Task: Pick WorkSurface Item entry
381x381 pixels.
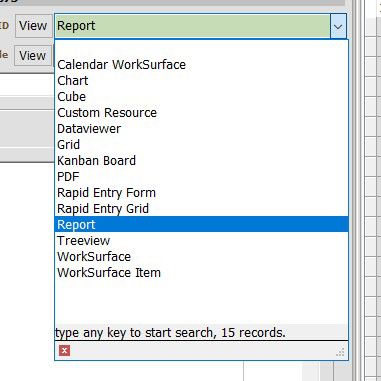Action: tap(109, 273)
